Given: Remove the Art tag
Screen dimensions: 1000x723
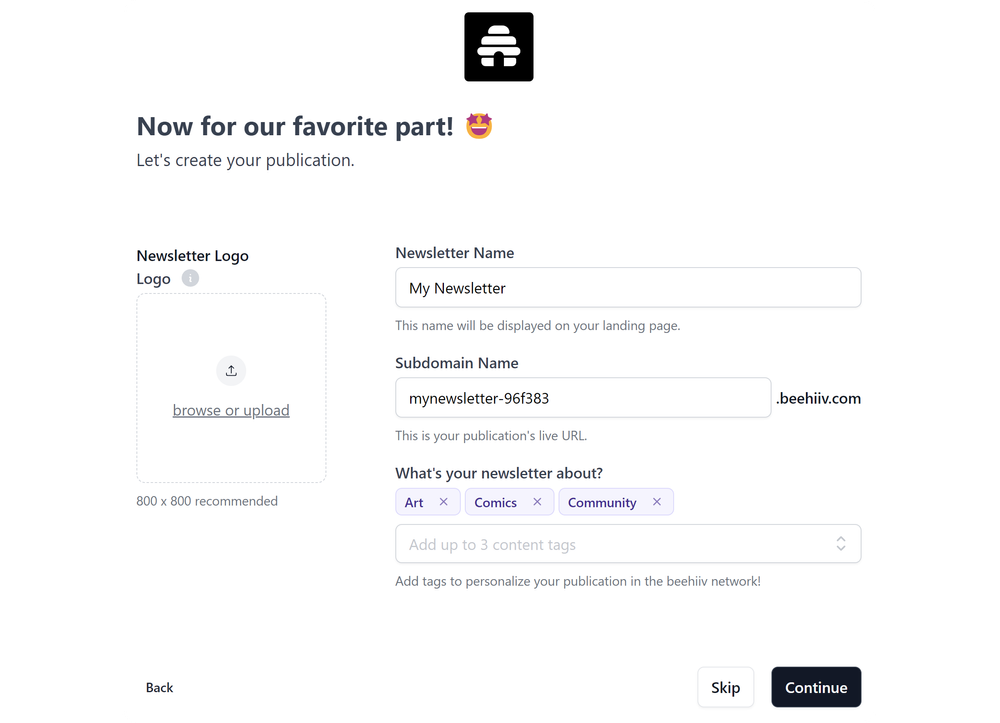Looking at the screenshot, I should pyautogui.click(x=446, y=501).
